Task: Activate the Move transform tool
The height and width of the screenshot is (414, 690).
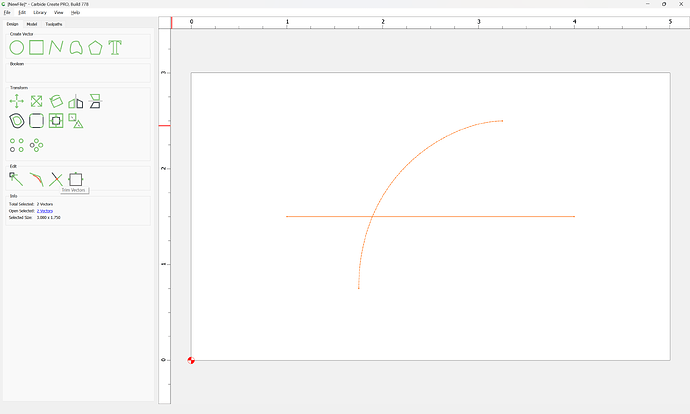Action: [17, 101]
